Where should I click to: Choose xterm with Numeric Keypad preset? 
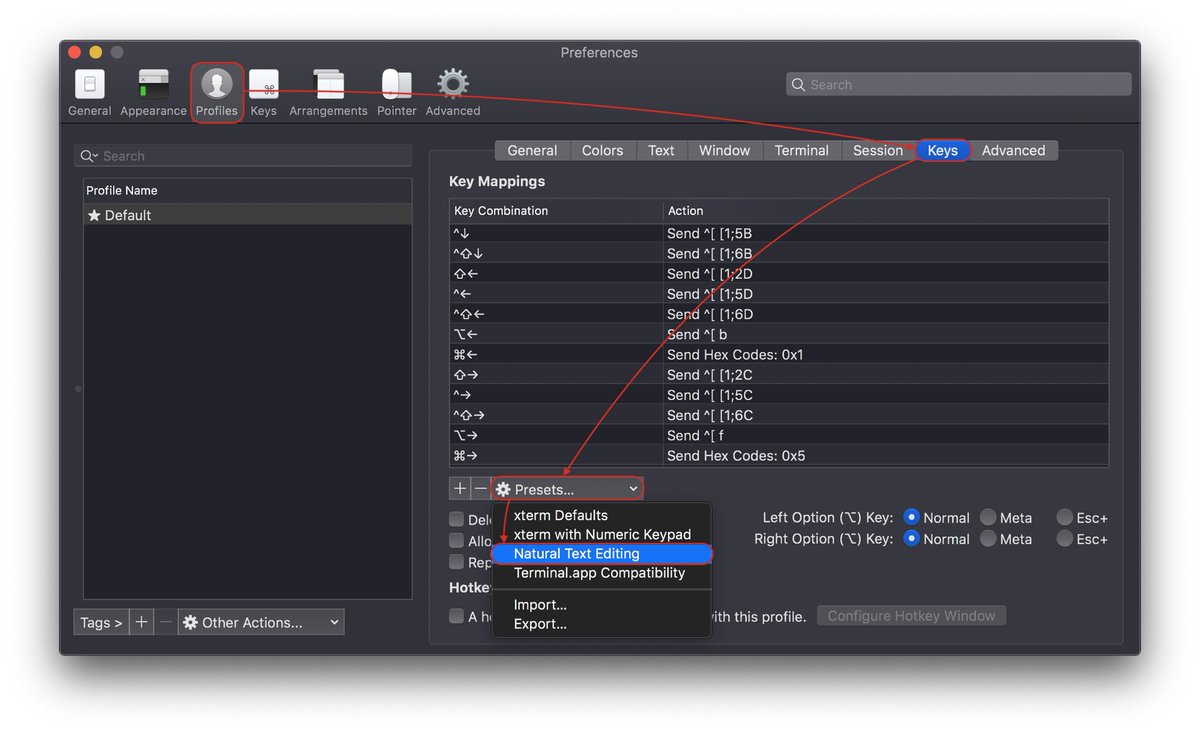tap(601, 534)
